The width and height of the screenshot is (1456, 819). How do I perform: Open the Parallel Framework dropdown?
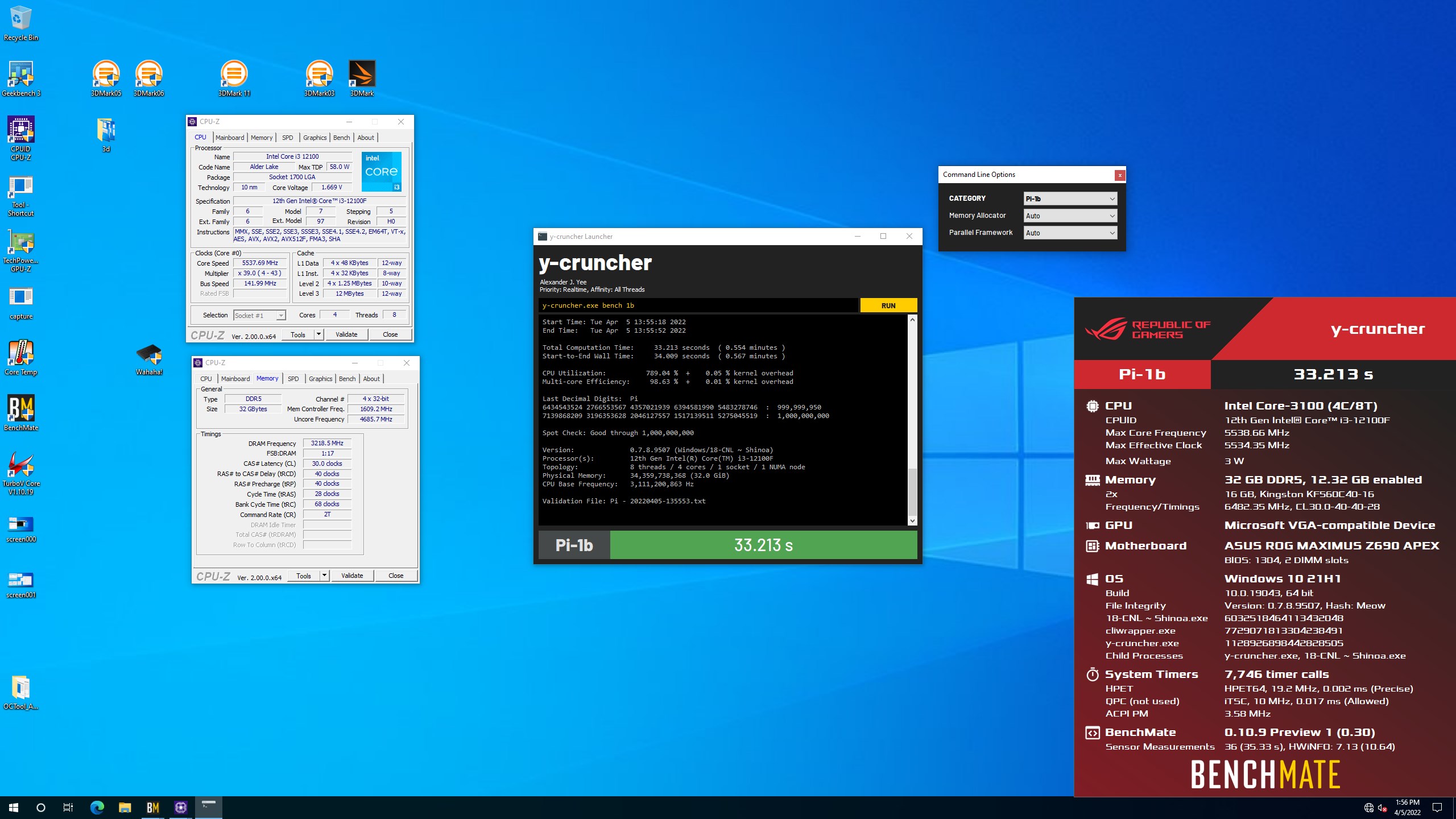click(x=1070, y=233)
